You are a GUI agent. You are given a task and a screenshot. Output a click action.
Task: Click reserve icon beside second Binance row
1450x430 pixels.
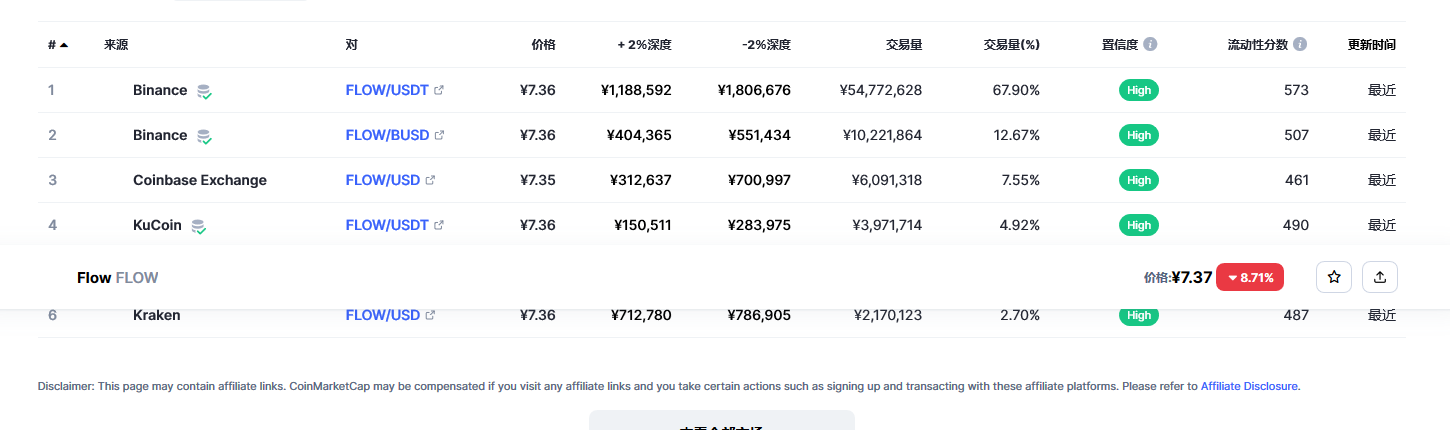coord(204,136)
